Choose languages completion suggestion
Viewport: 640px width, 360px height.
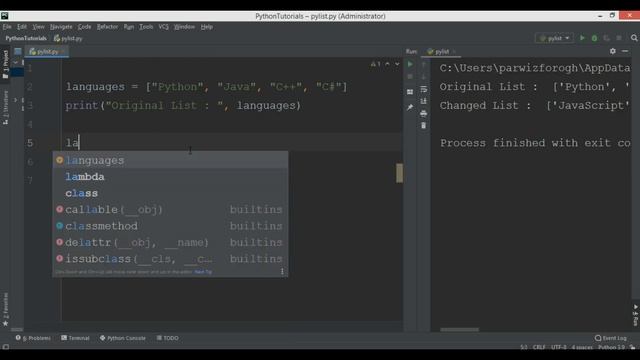(x=170, y=160)
